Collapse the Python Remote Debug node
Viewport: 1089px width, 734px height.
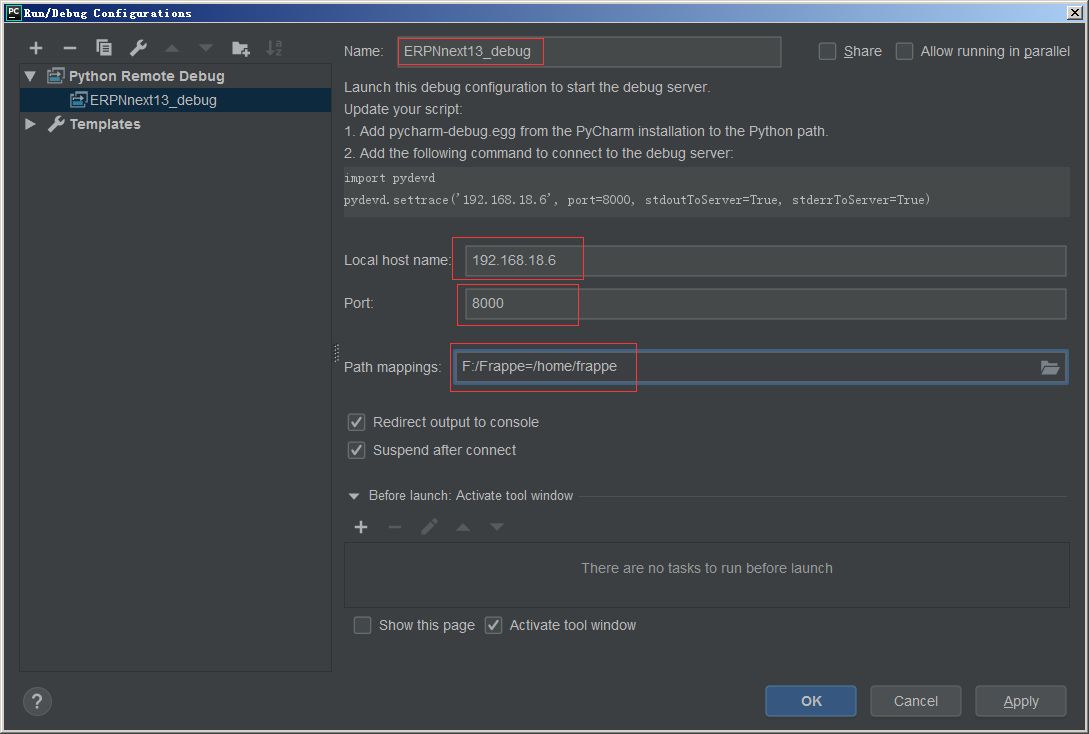30,76
